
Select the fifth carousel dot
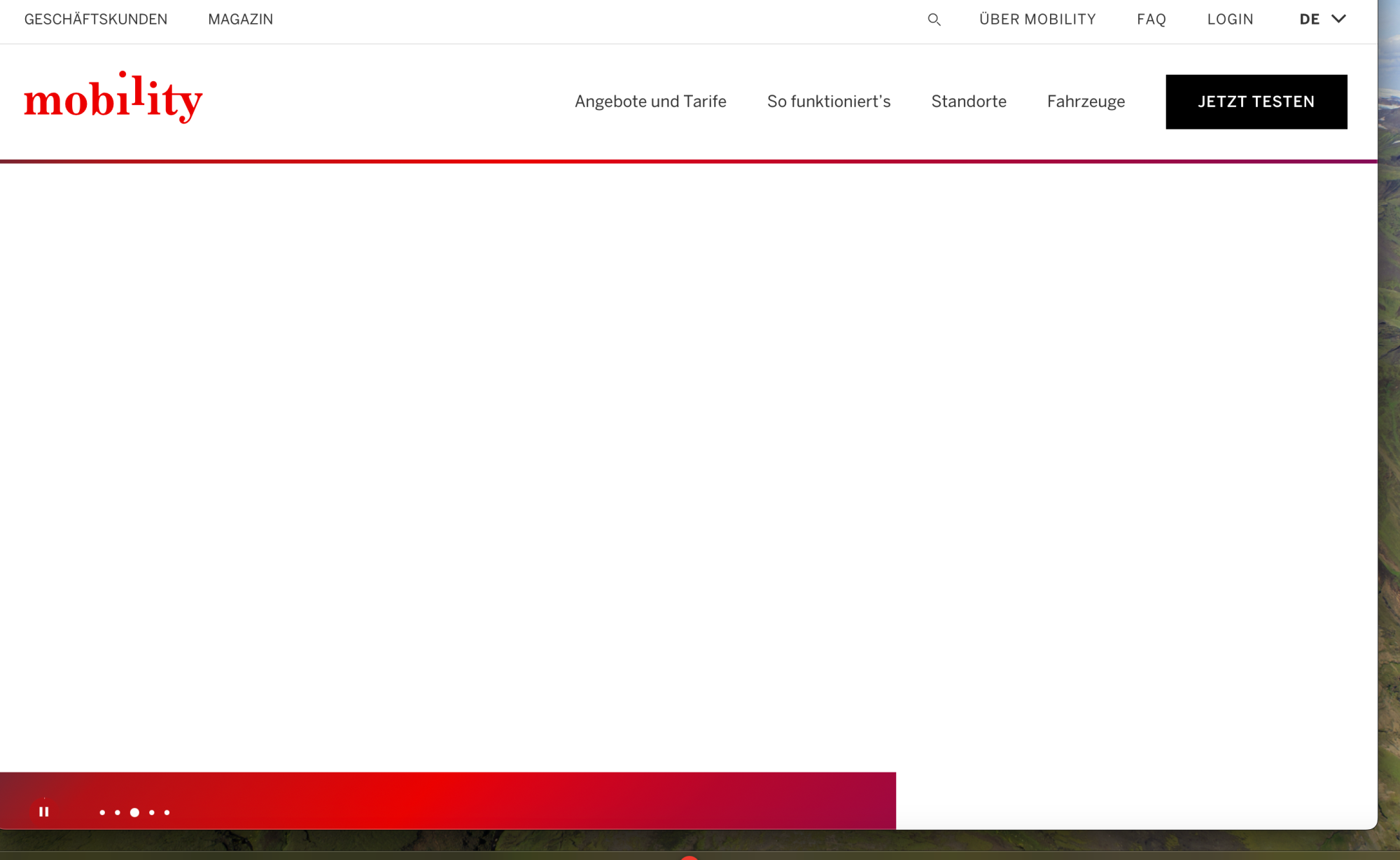coord(167,812)
